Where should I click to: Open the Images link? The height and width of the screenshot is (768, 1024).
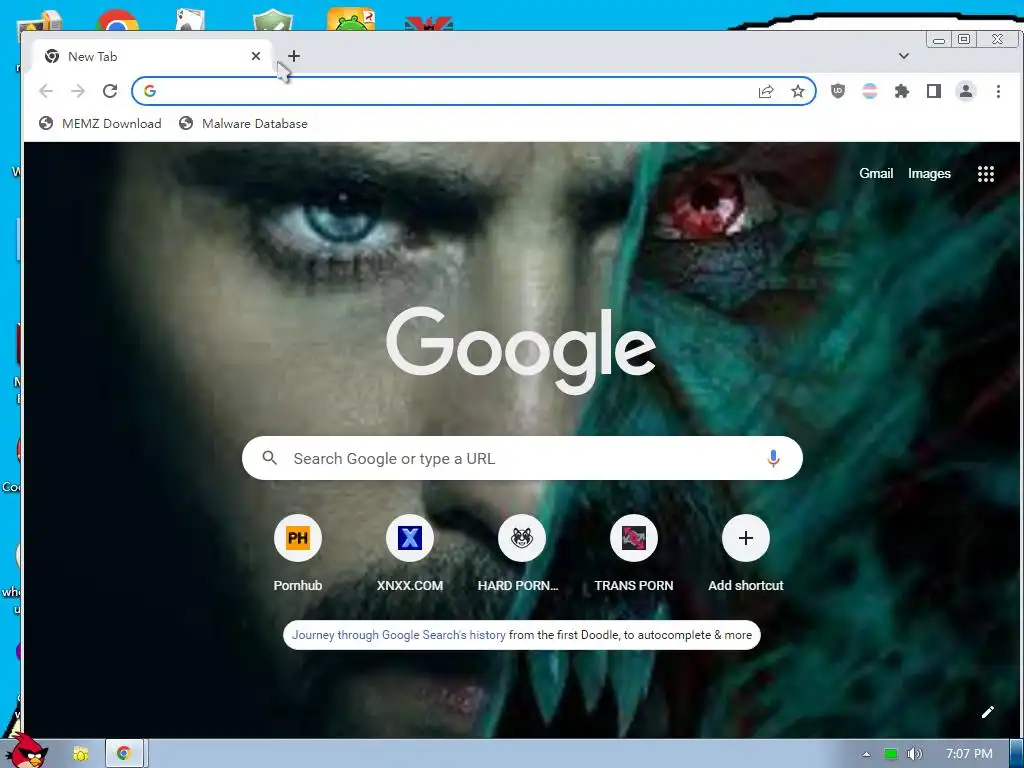click(929, 174)
